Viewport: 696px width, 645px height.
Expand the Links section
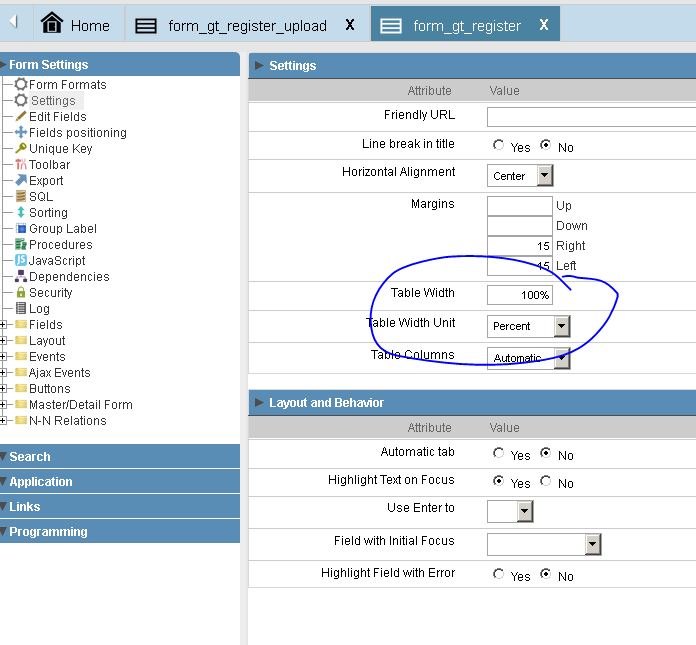coord(120,507)
